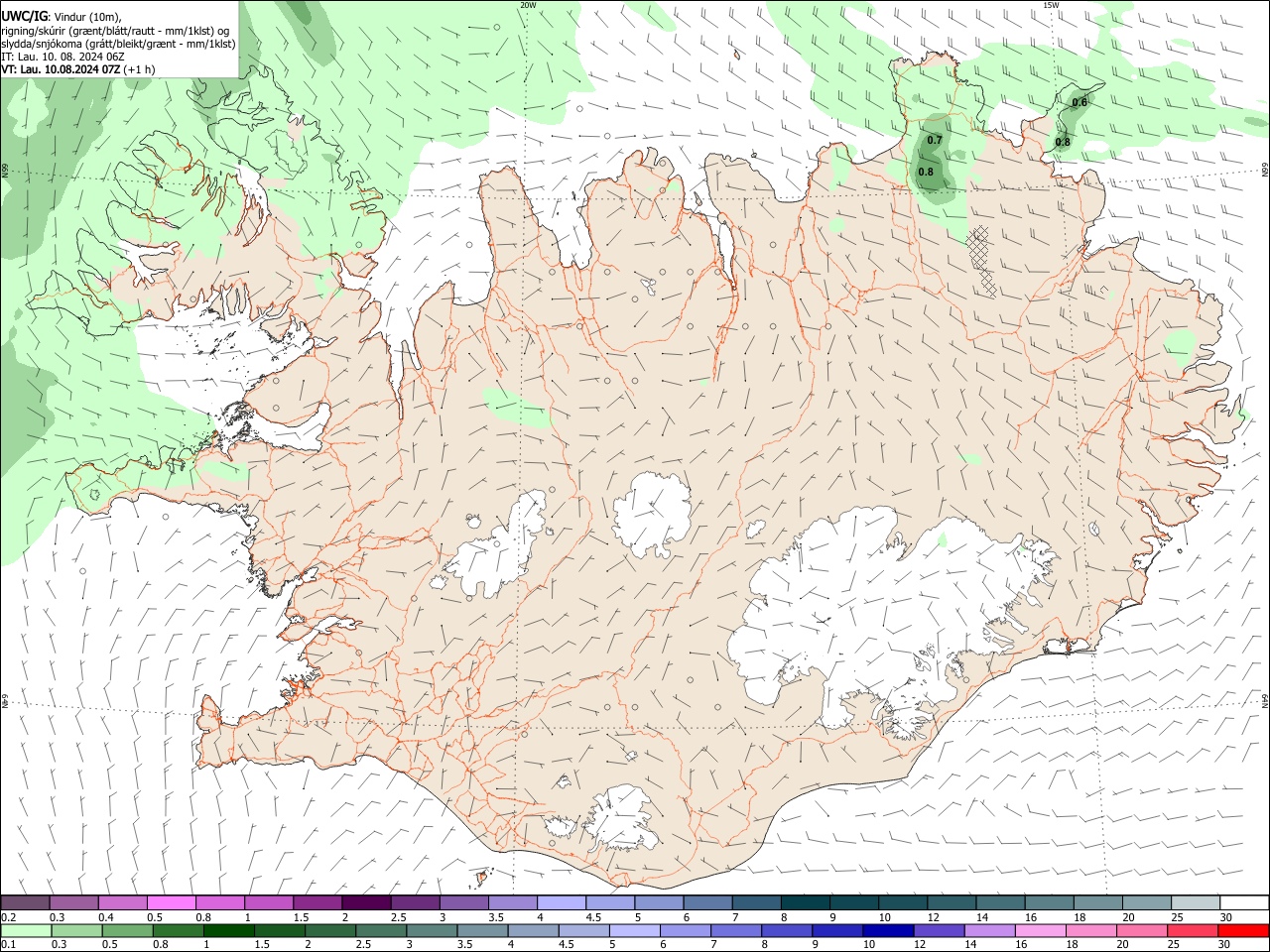1270x952 pixels.
Task: Click the "0.6" precipitation value on the map
Action: click(1079, 102)
